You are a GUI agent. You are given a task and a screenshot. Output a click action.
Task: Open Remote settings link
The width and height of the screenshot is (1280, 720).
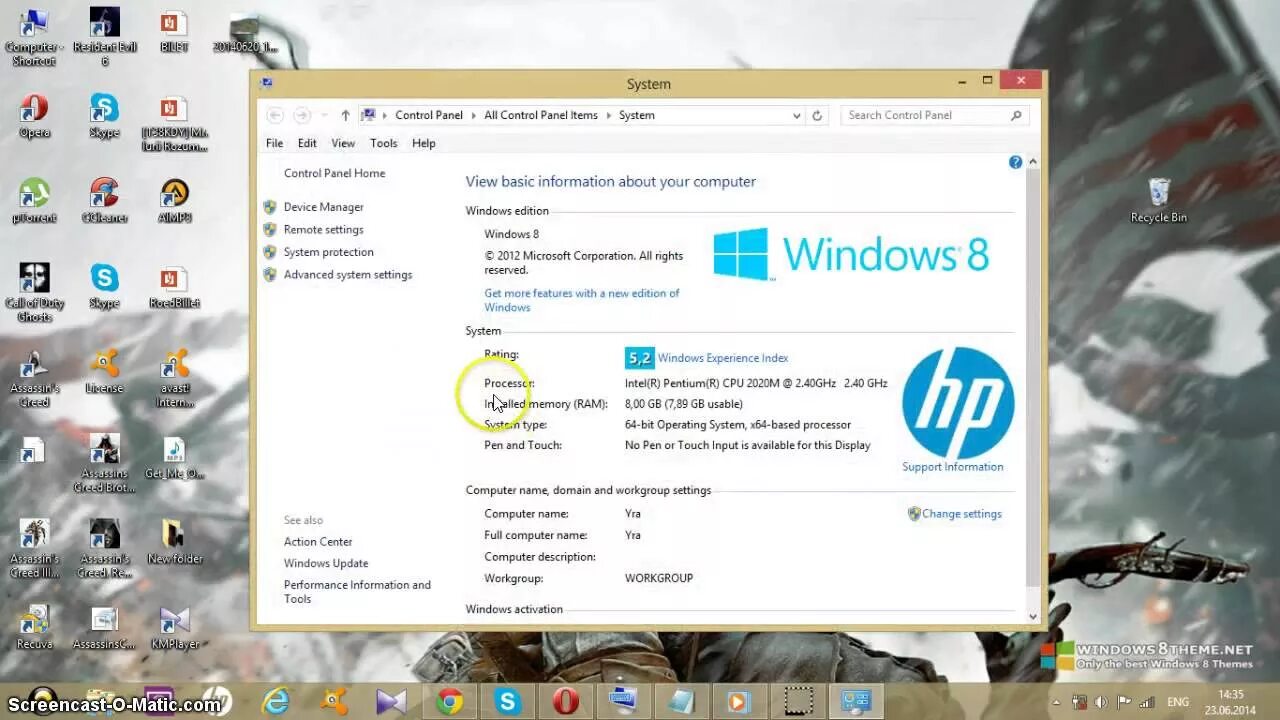[x=323, y=229]
